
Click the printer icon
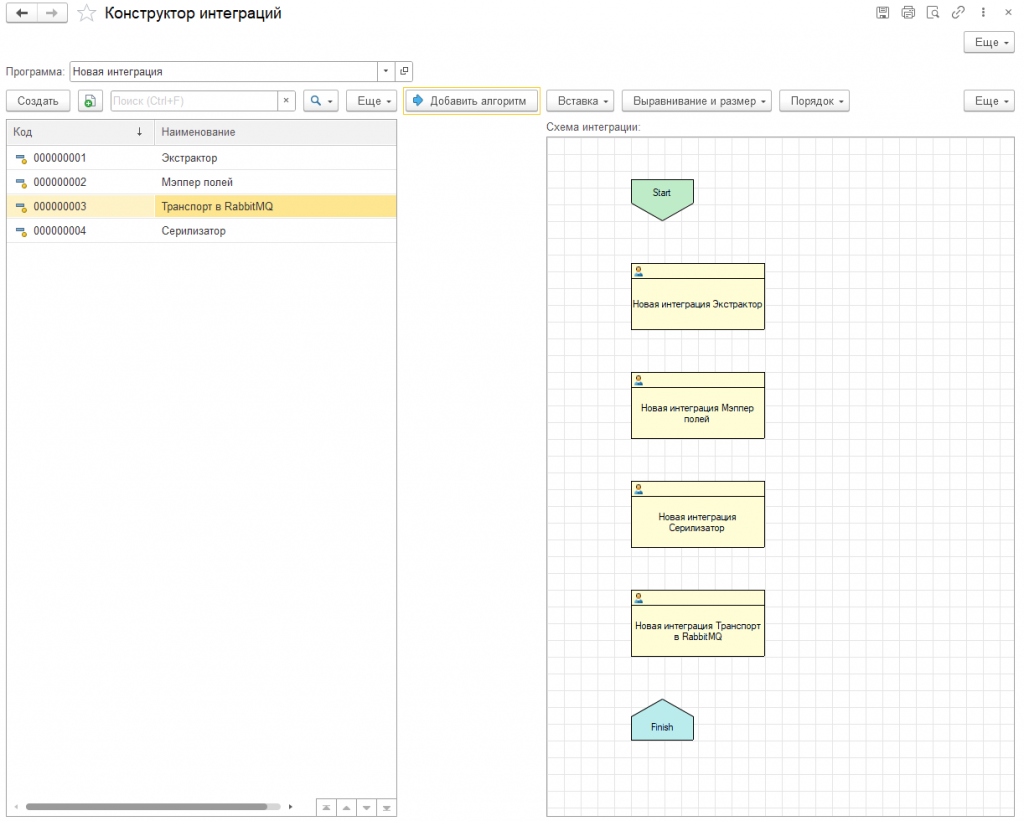[x=907, y=13]
